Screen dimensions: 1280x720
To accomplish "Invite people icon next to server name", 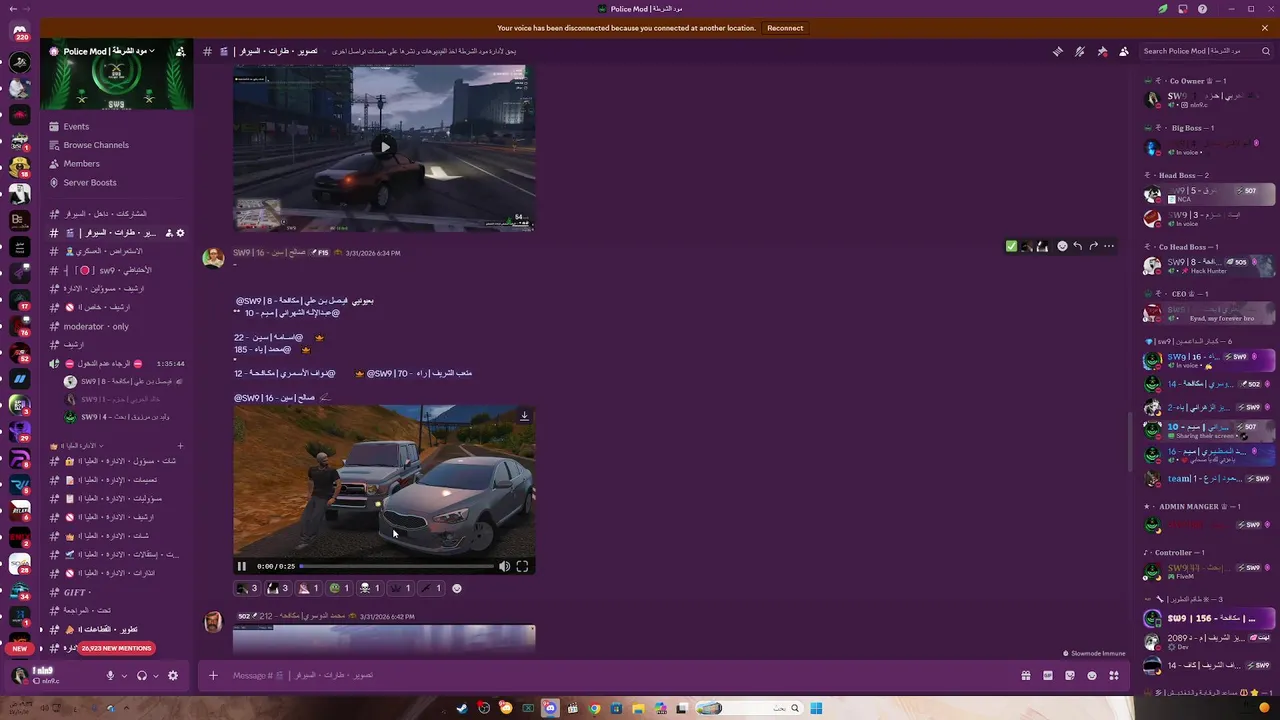I will click(181, 51).
